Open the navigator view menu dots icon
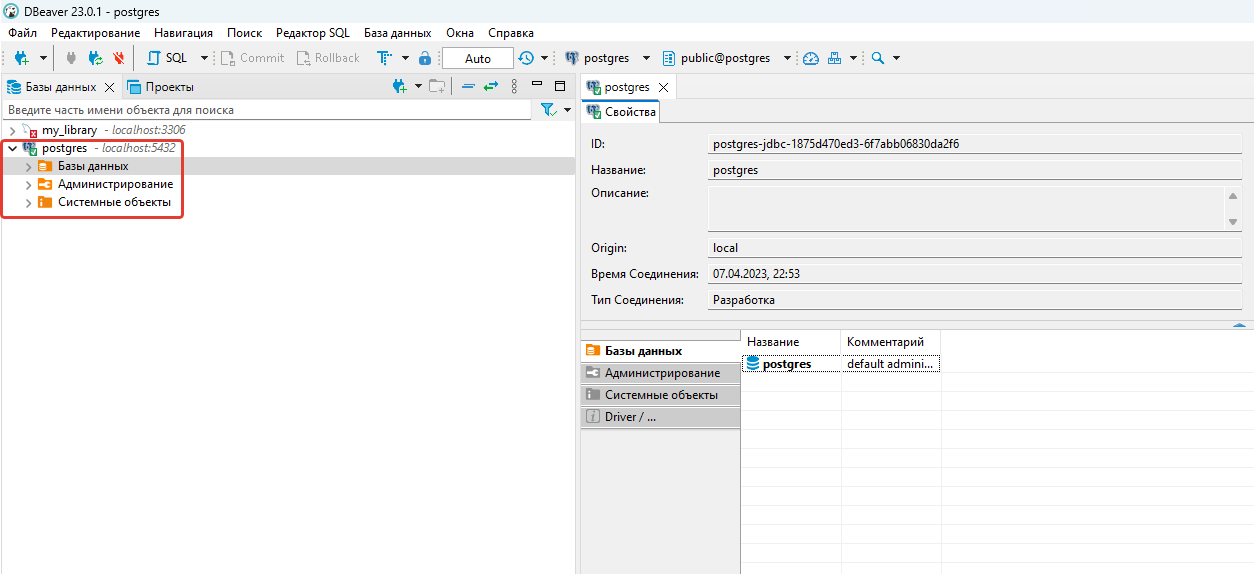1254x574 pixels. 514,86
